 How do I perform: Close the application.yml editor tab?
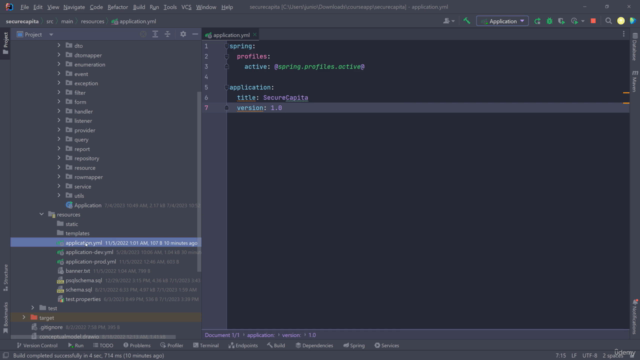click(255, 35)
